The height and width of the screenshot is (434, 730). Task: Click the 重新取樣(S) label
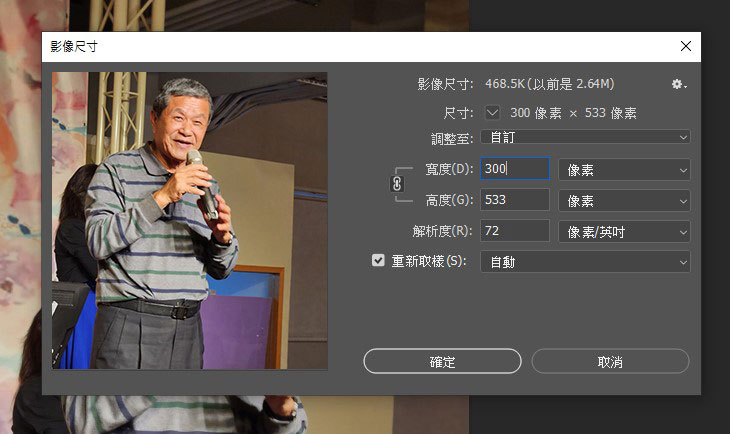coord(429,261)
